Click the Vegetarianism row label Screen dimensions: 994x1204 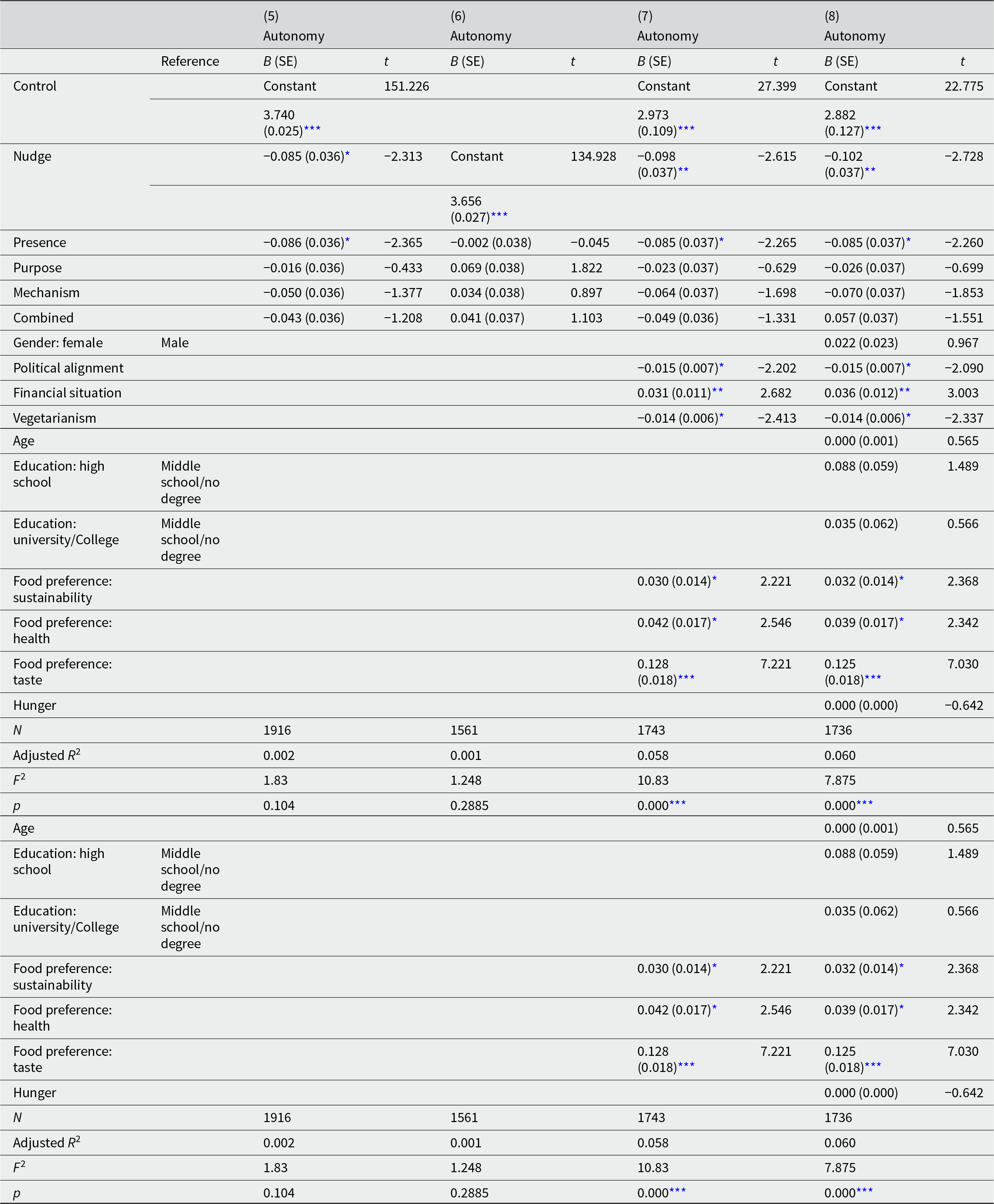(55, 418)
